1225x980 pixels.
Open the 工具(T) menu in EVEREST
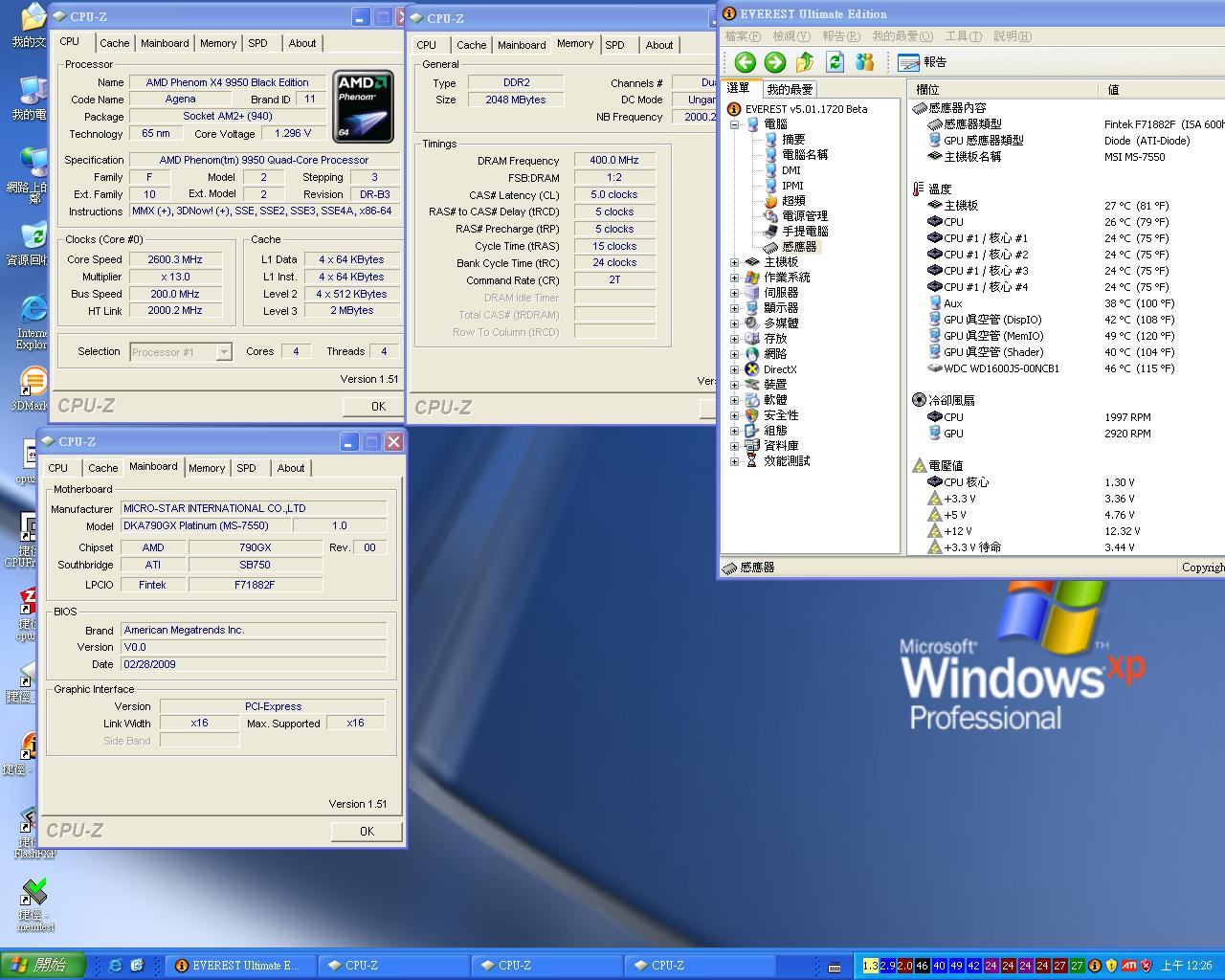point(963,36)
